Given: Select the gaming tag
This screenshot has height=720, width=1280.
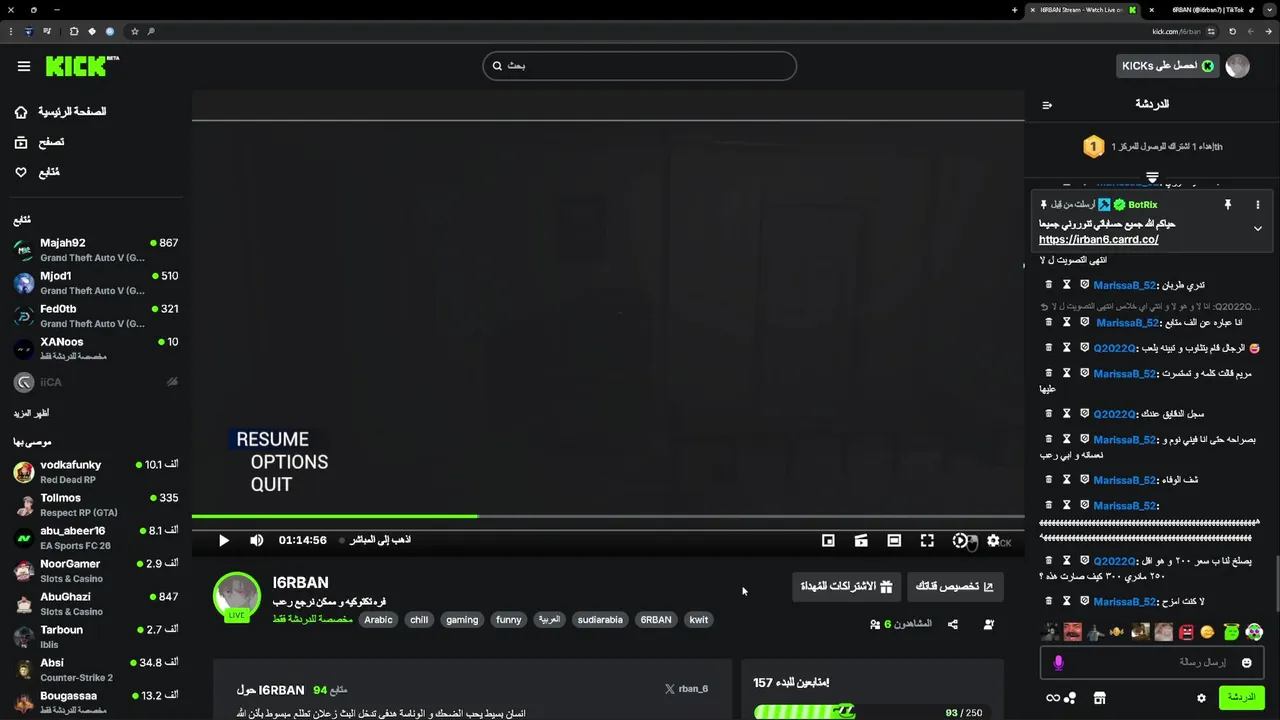Looking at the screenshot, I should coord(462,620).
